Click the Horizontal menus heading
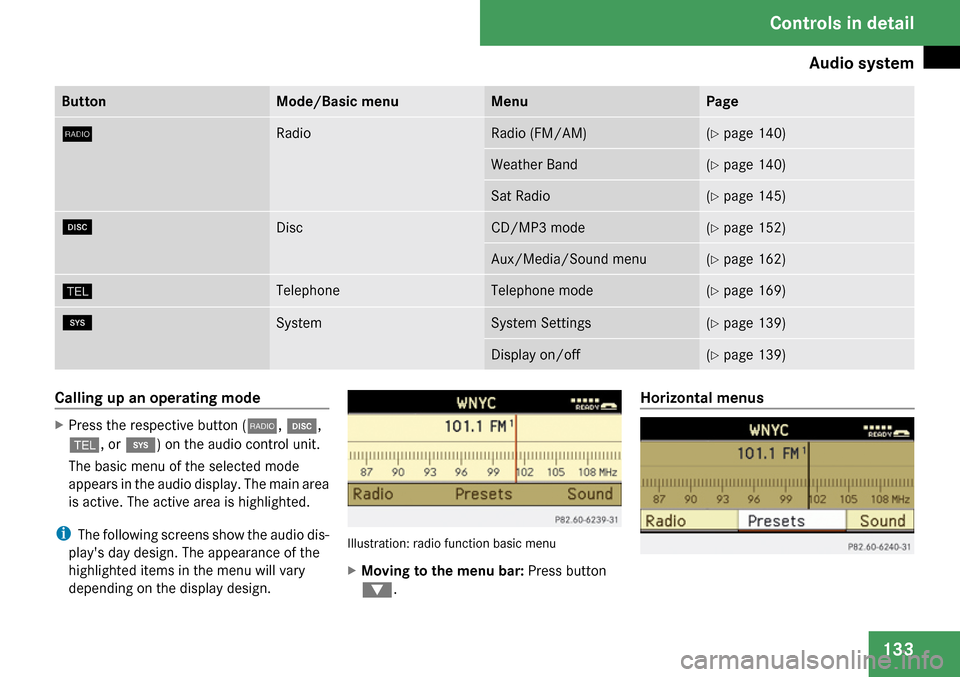960x677 pixels. coord(702,398)
